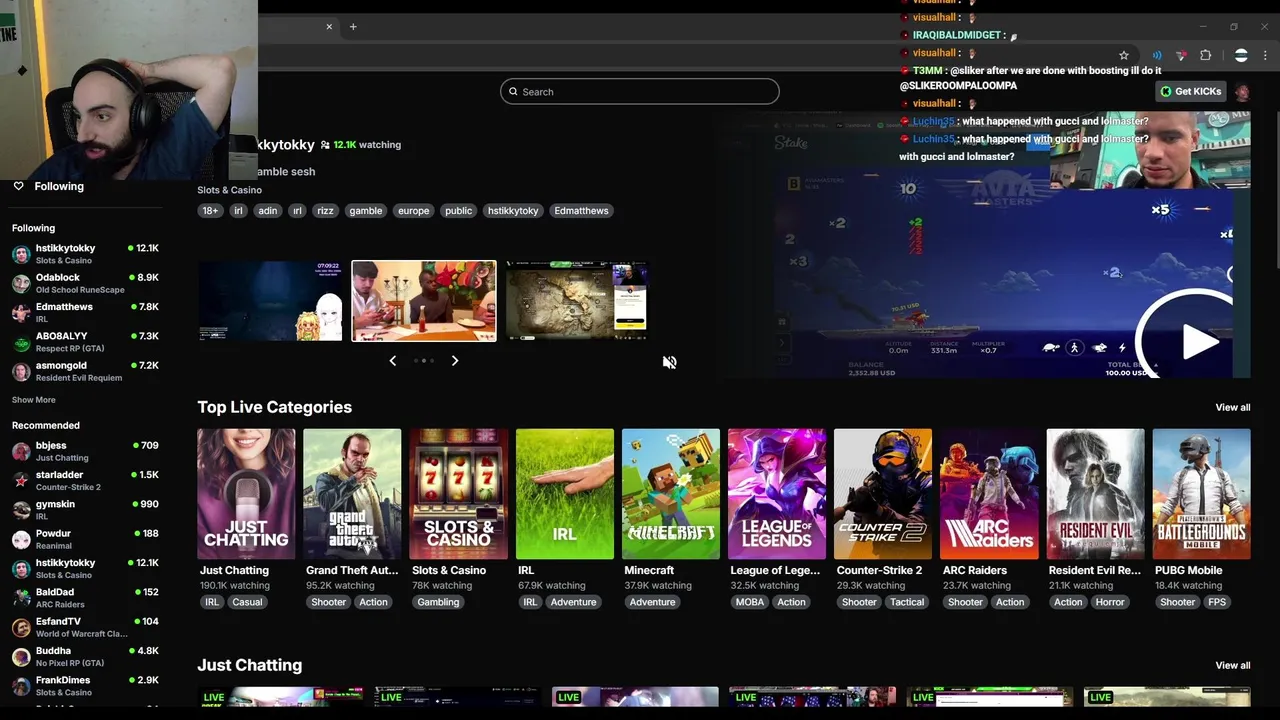
Task: Open the Chrome three-dot menu
Action: tap(1267, 55)
